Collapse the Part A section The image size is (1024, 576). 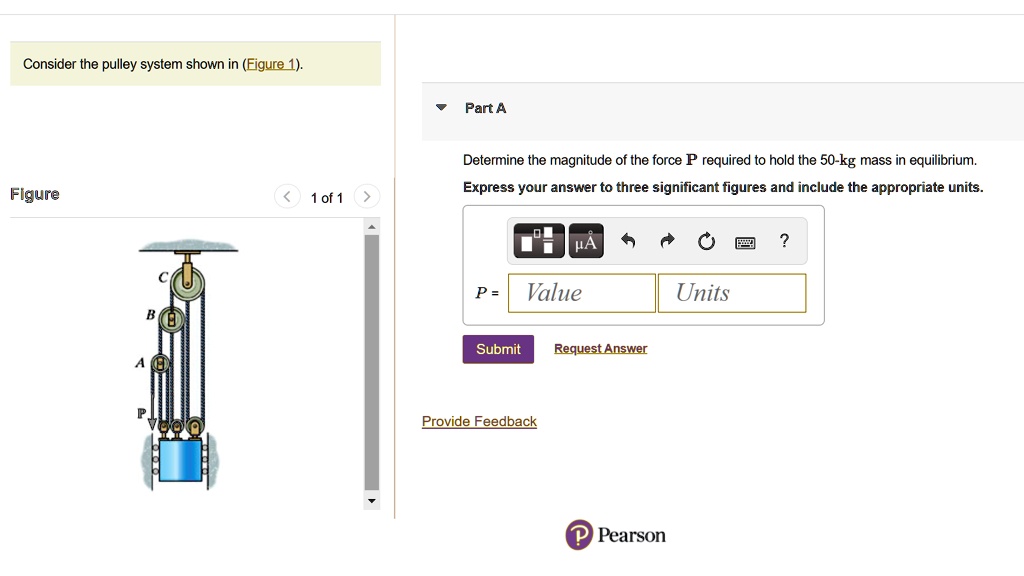tap(441, 108)
